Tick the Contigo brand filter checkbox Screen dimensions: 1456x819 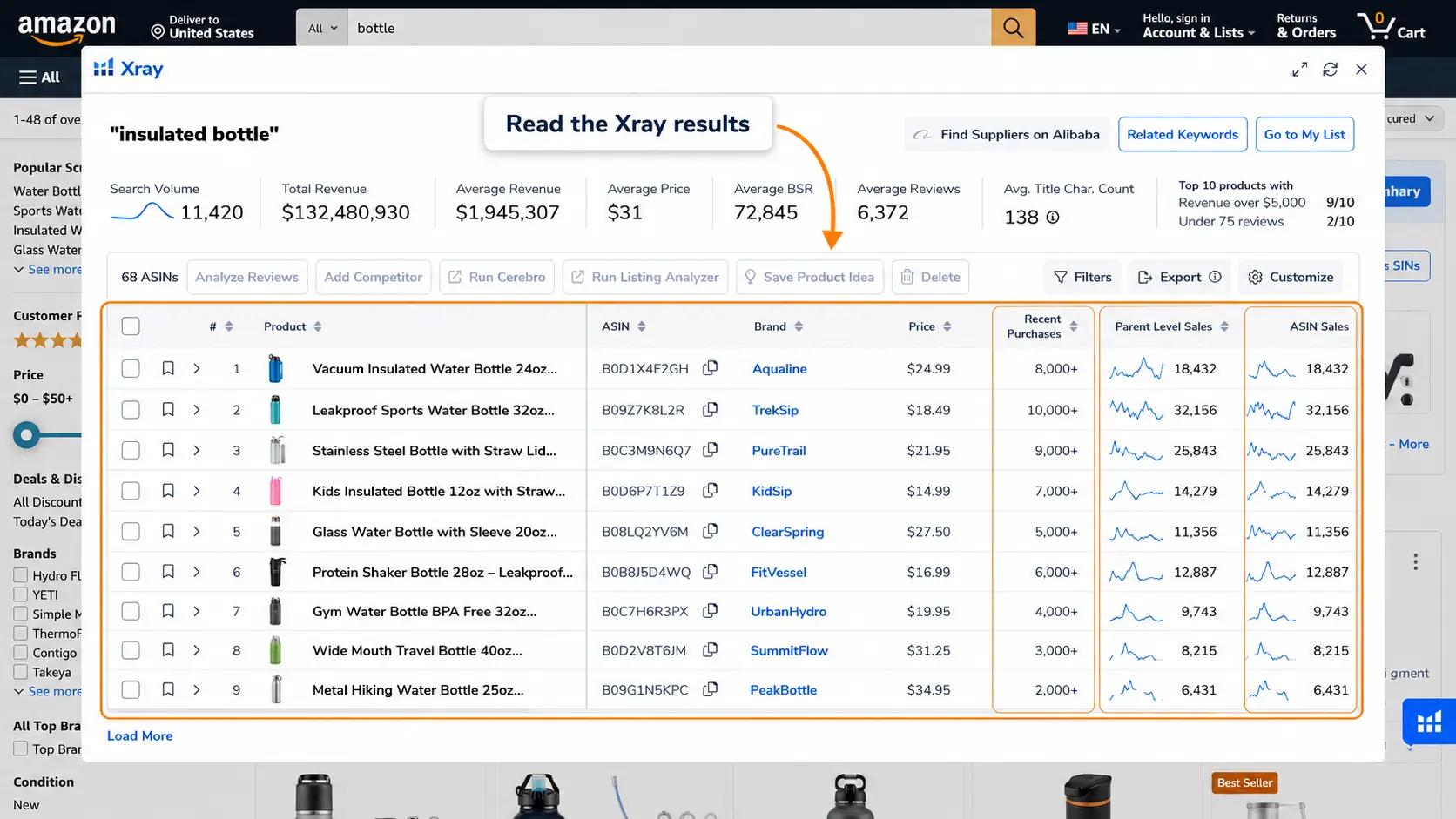click(x=20, y=653)
